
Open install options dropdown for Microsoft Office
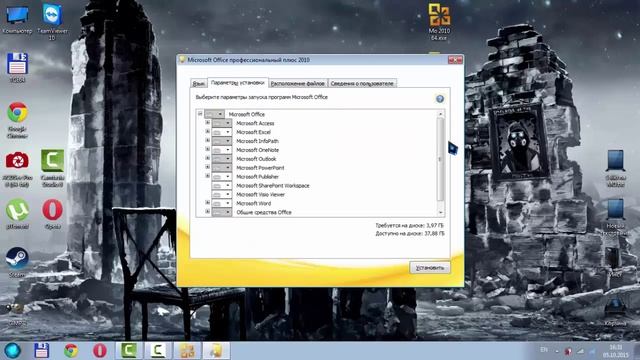(x=214, y=114)
